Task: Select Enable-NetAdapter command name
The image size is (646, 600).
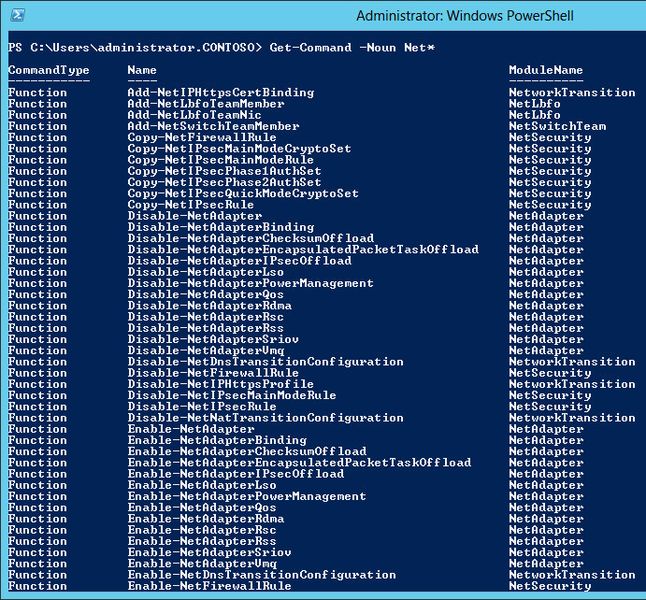Action: (x=191, y=429)
